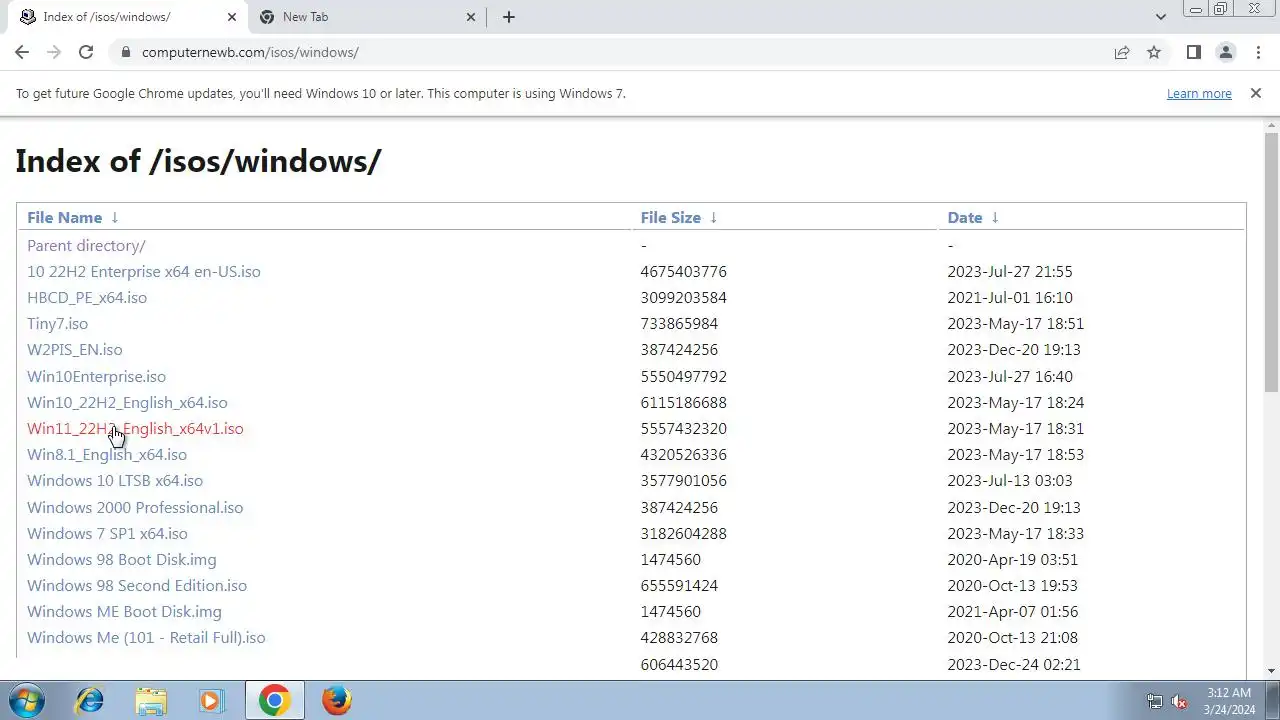Download Windows 2000 Professional.iso
This screenshot has width=1280, height=720.
coord(135,507)
